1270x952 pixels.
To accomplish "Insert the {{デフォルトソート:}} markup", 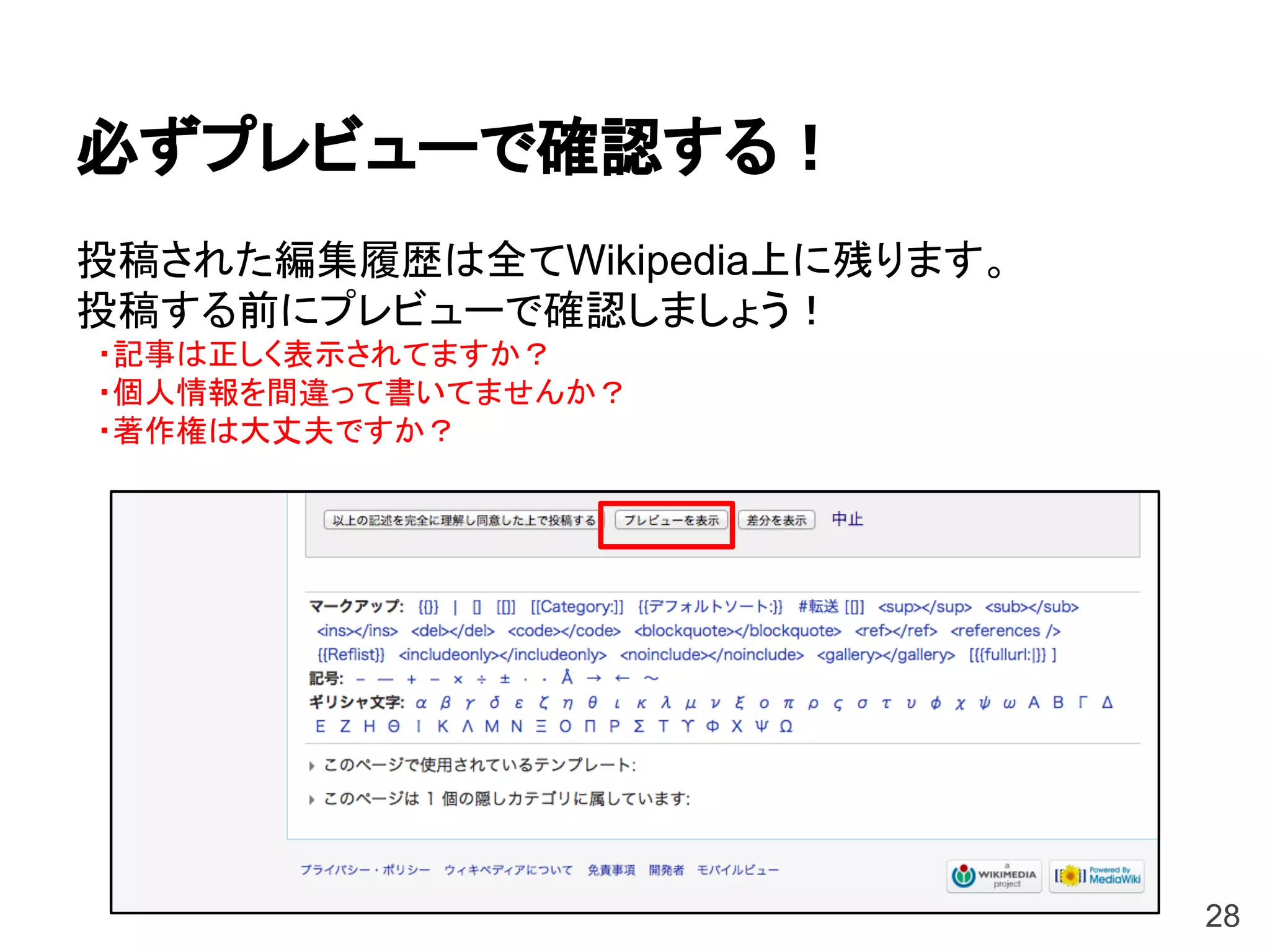I will (711, 607).
